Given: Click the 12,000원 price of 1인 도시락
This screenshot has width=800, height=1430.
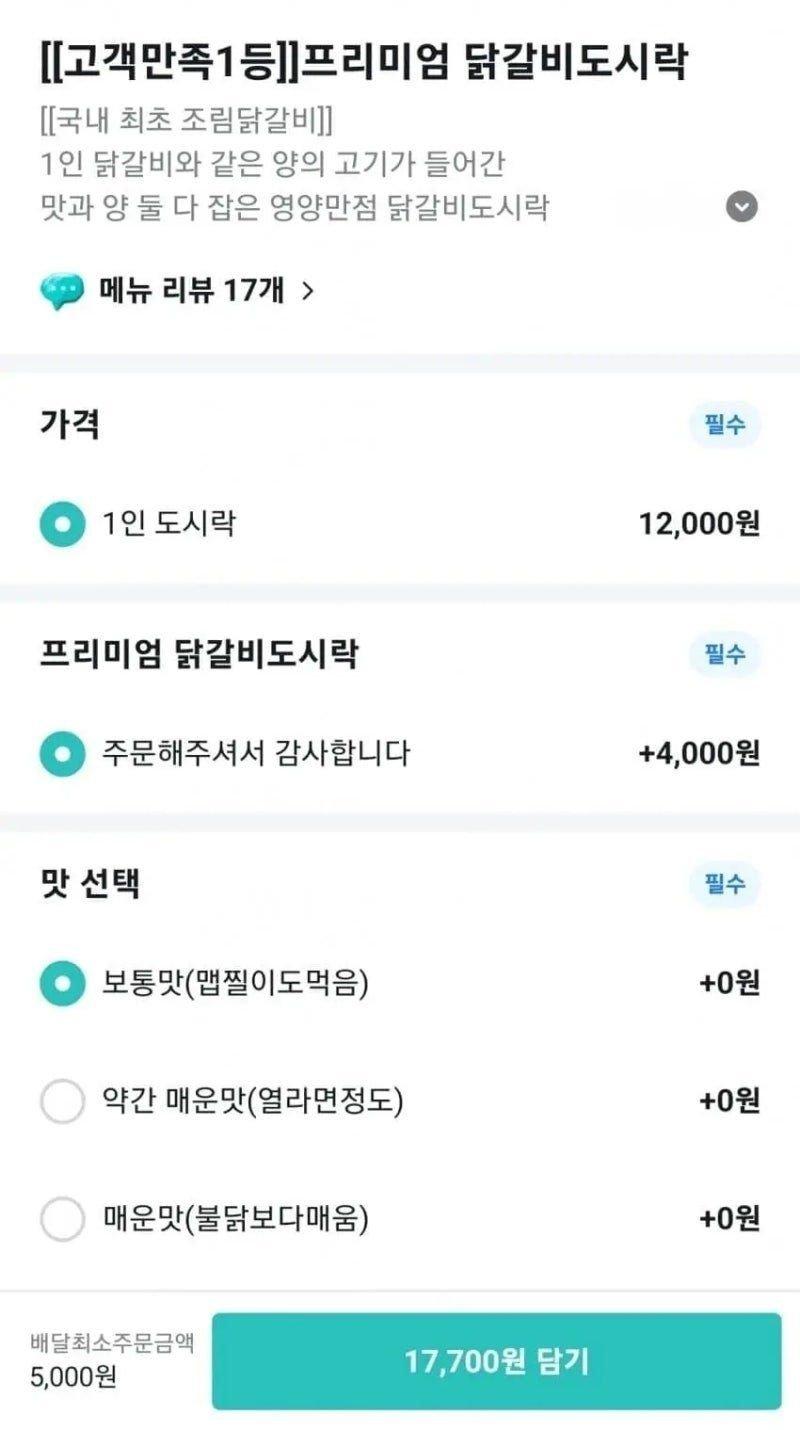Looking at the screenshot, I should coord(699,523).
